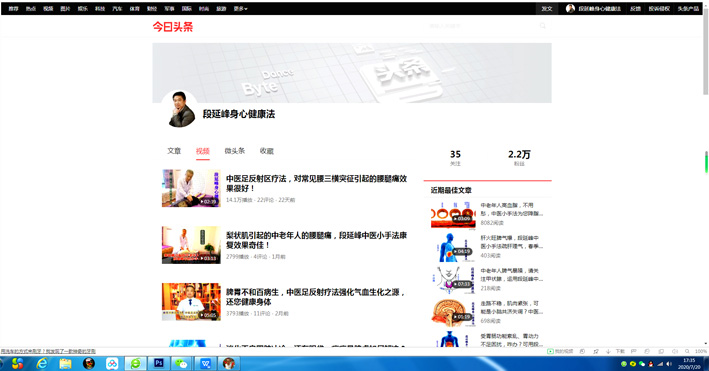This screenshot has width=709, height=371.
Task: Click browser status bar mute speaker icon
Action: [675, 351]
